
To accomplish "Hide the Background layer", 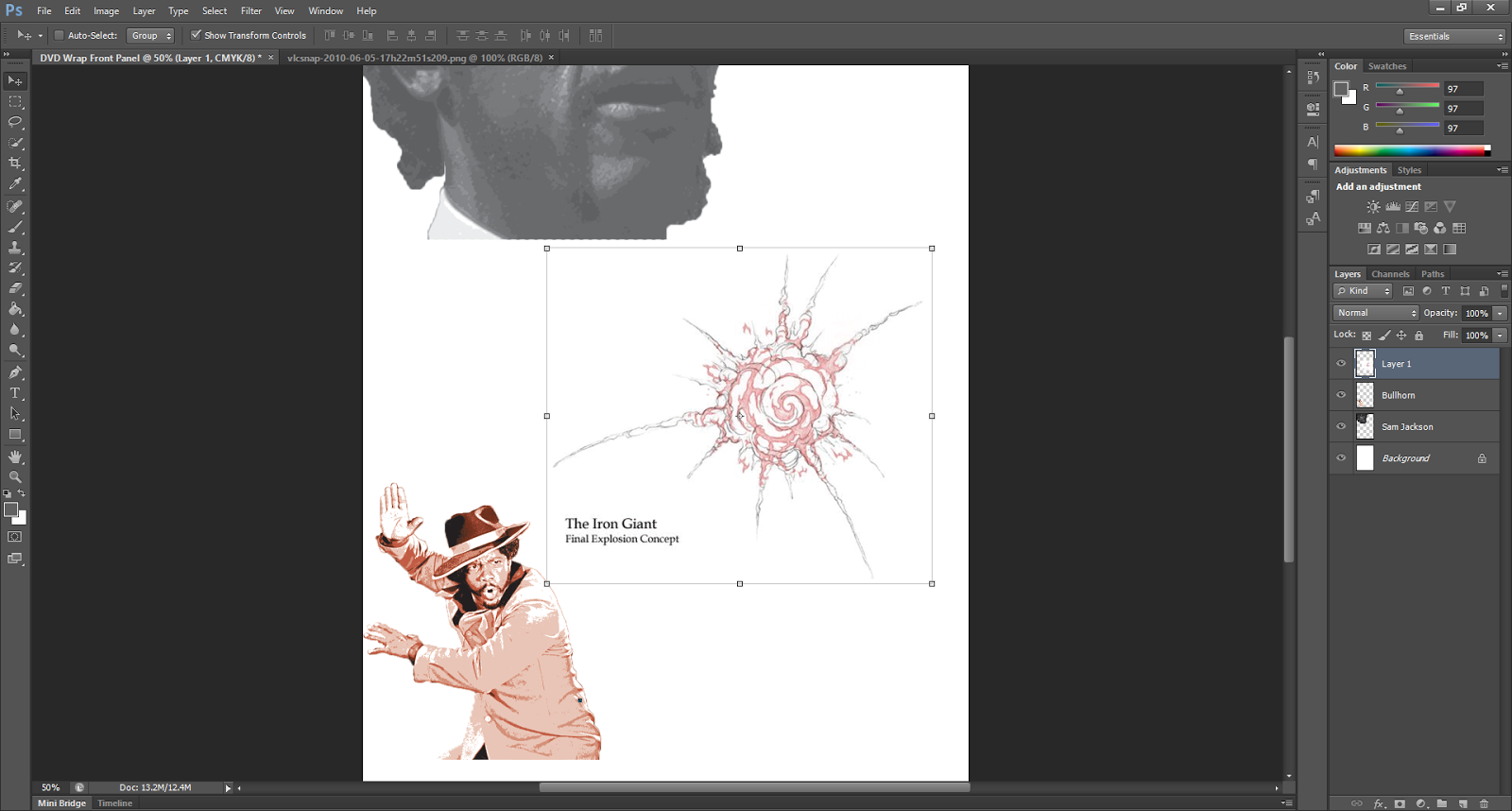I will [1341, 457].
